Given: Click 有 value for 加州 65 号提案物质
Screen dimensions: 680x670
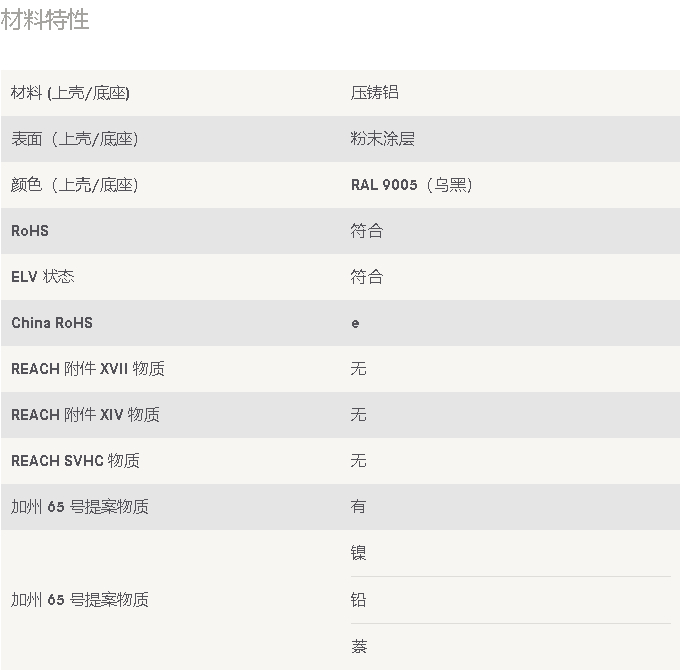Looking at the screenshot, I should pos(358,507).
